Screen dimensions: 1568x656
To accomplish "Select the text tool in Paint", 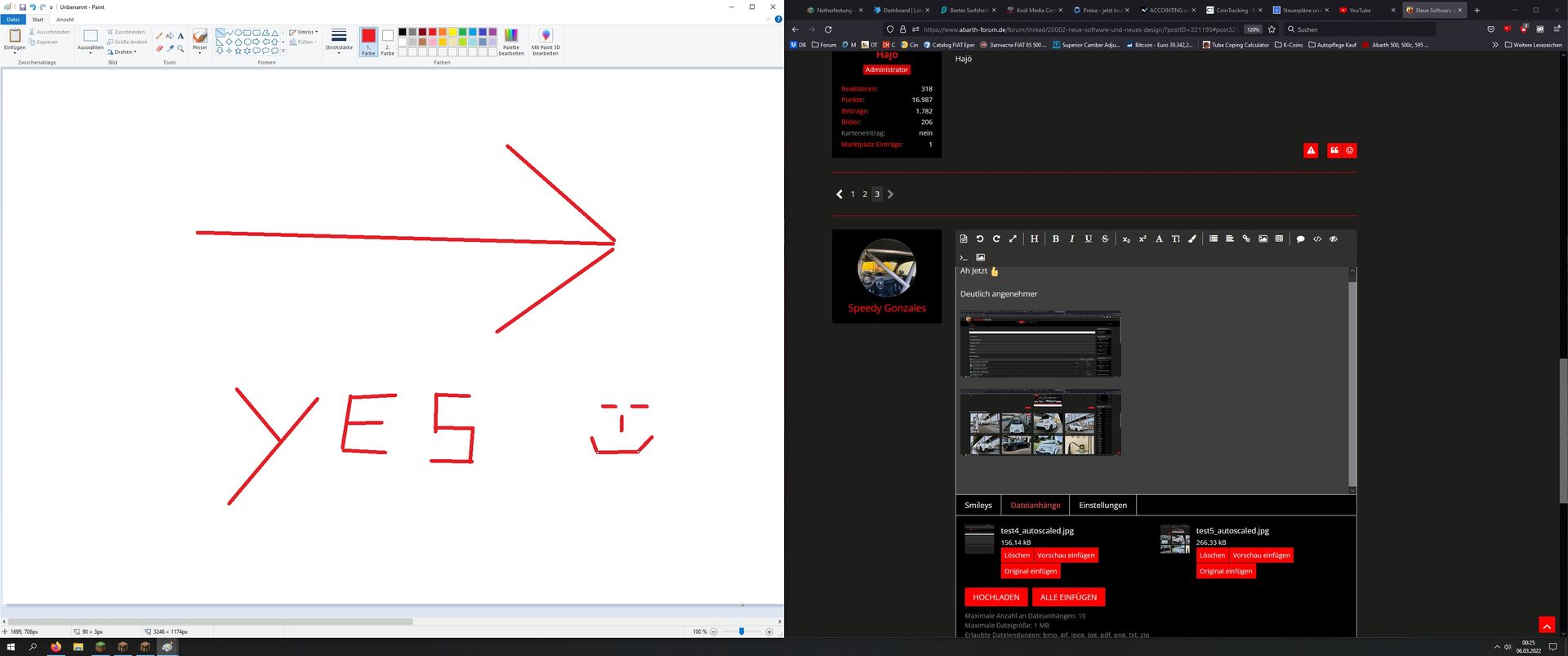I will click(x=180, y=36).
